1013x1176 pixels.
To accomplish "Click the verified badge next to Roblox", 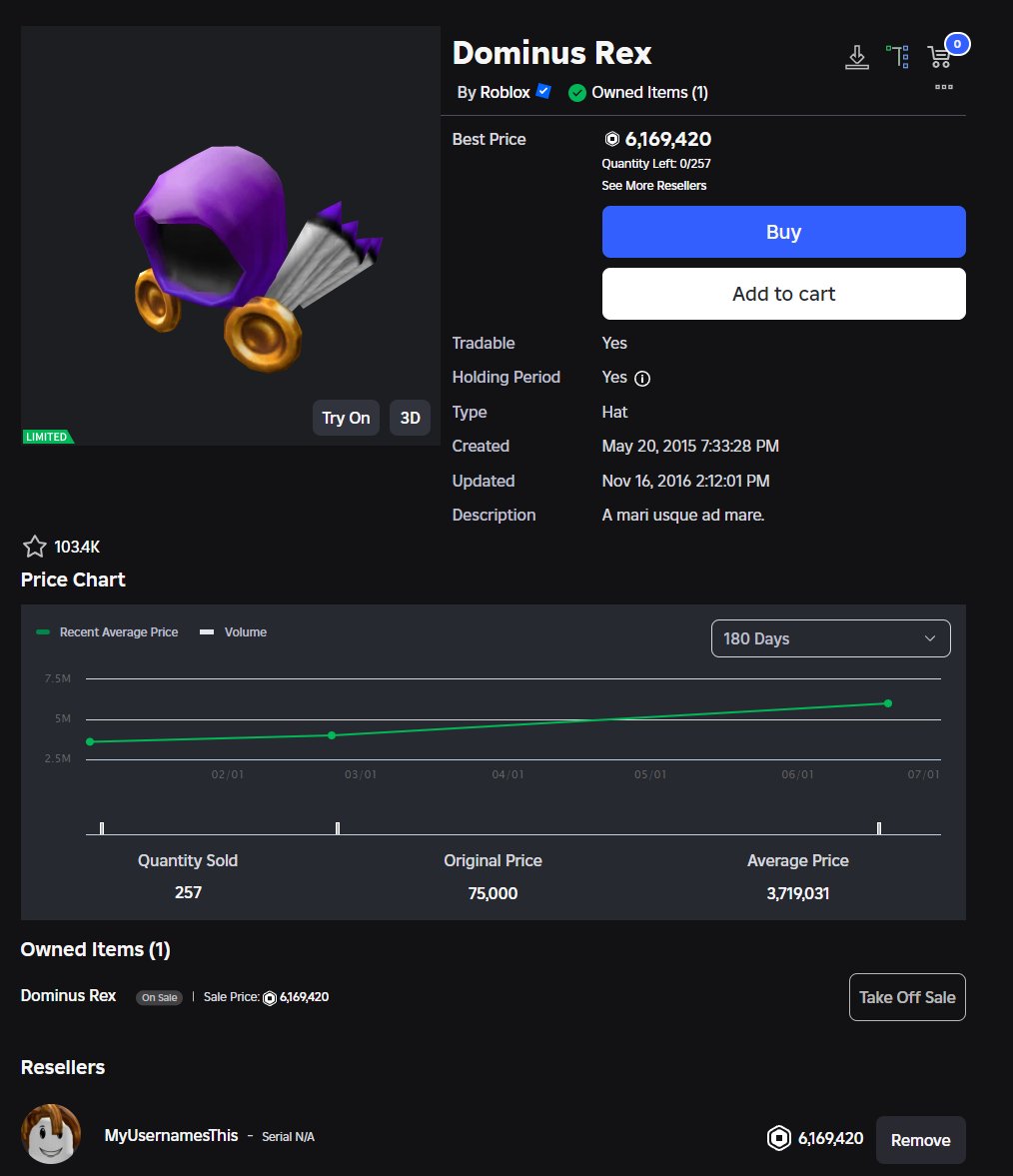I will (x=543, y=92).
